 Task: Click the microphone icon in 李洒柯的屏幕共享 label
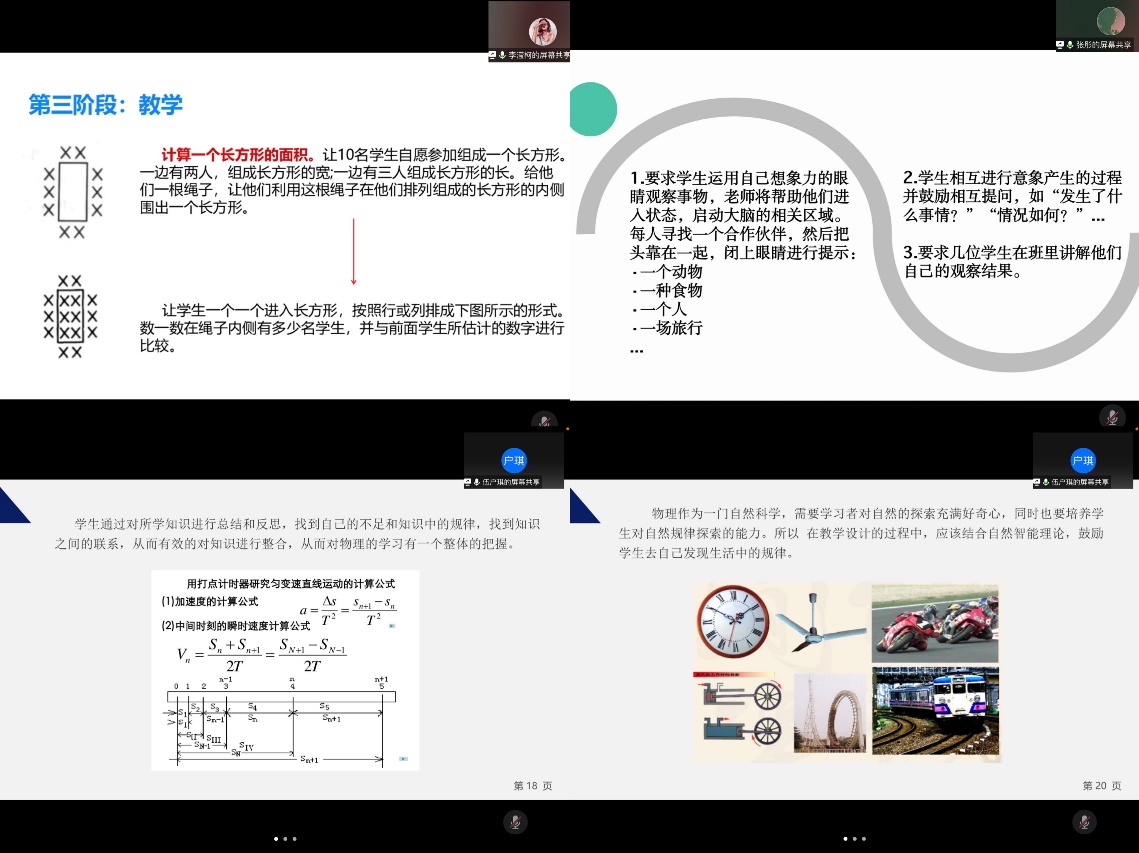point(502,55)
